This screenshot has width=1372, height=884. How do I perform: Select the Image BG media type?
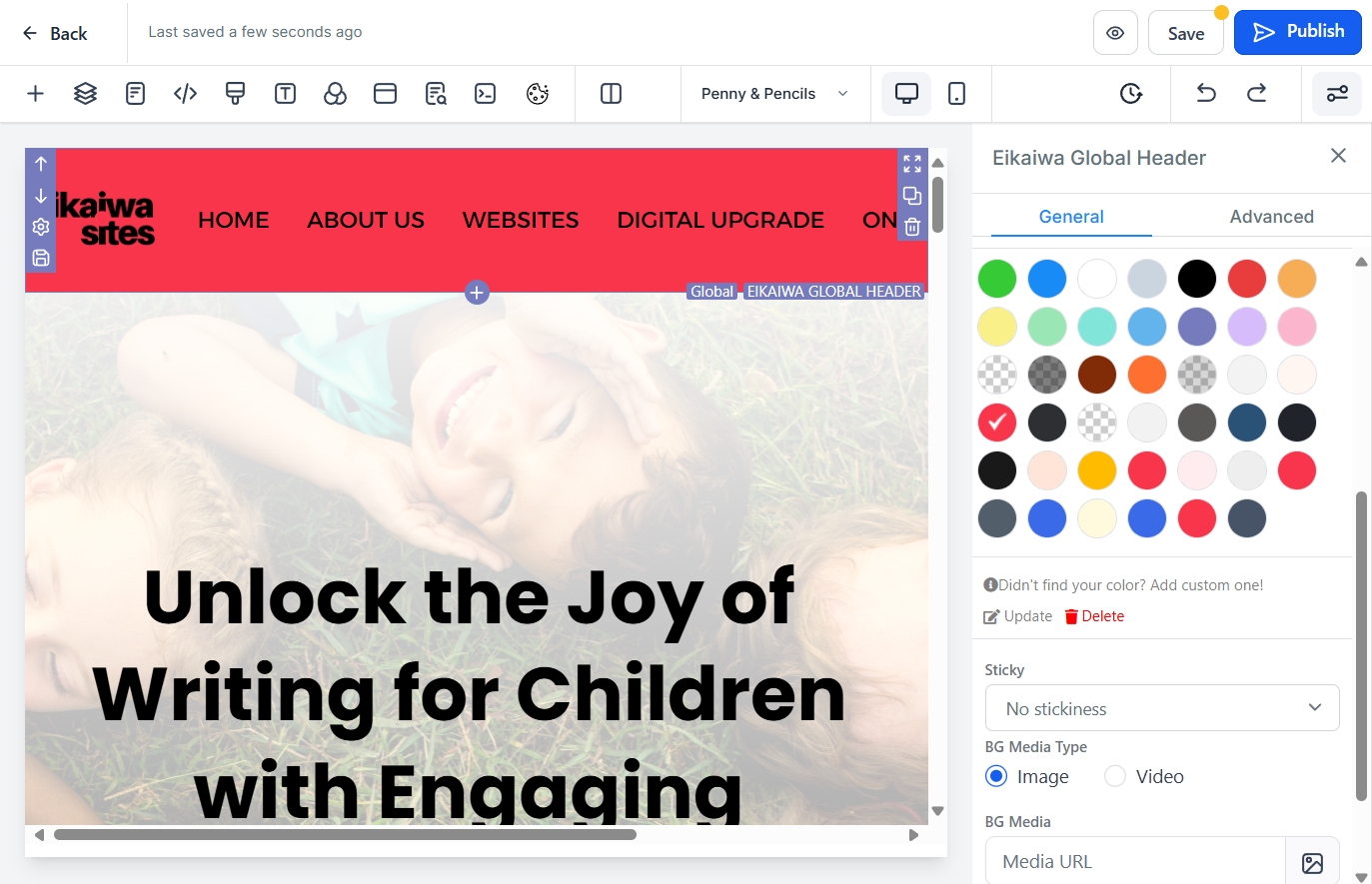coord(996,776)
